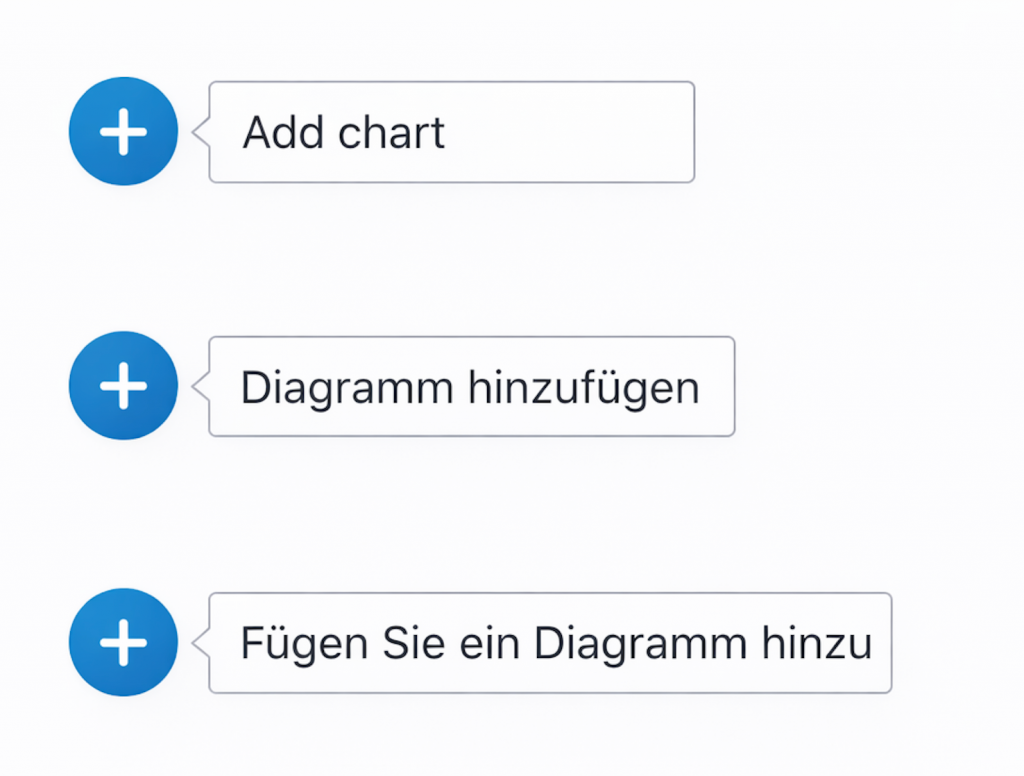The height and width of the screenshot is (776, 1024).
Task: Select the English Add chart label box
Action: (451, 132)
